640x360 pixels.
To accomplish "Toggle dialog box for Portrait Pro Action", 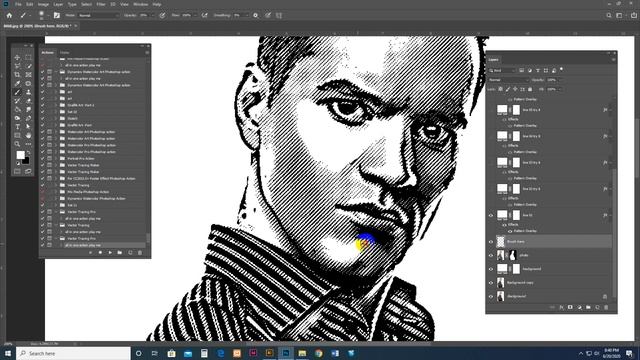I will point(49,158).
